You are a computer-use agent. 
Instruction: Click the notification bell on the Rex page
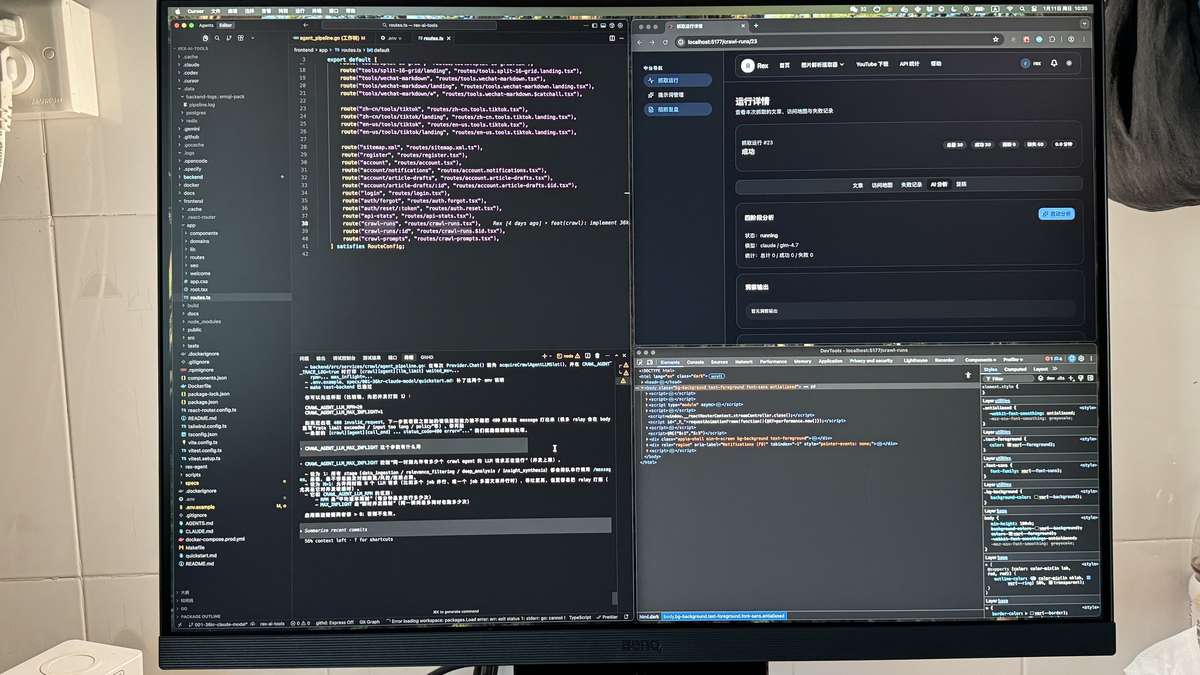click(x=1054, y=63)
